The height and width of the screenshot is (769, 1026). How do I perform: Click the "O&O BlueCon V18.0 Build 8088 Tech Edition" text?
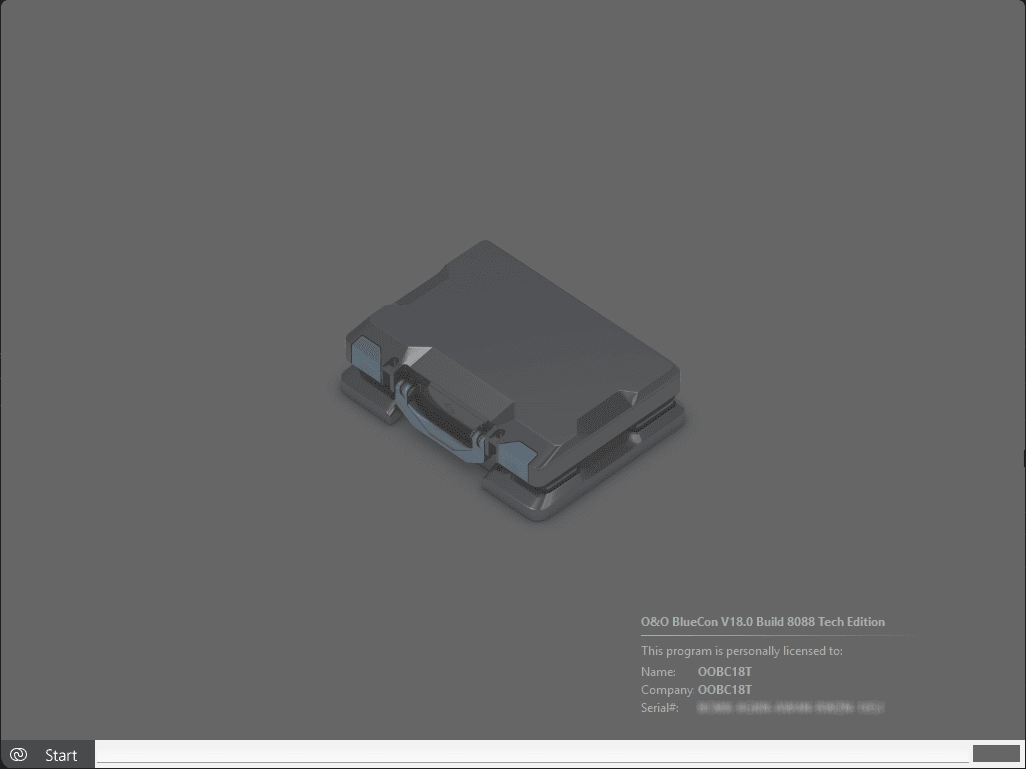coord(762,622)
